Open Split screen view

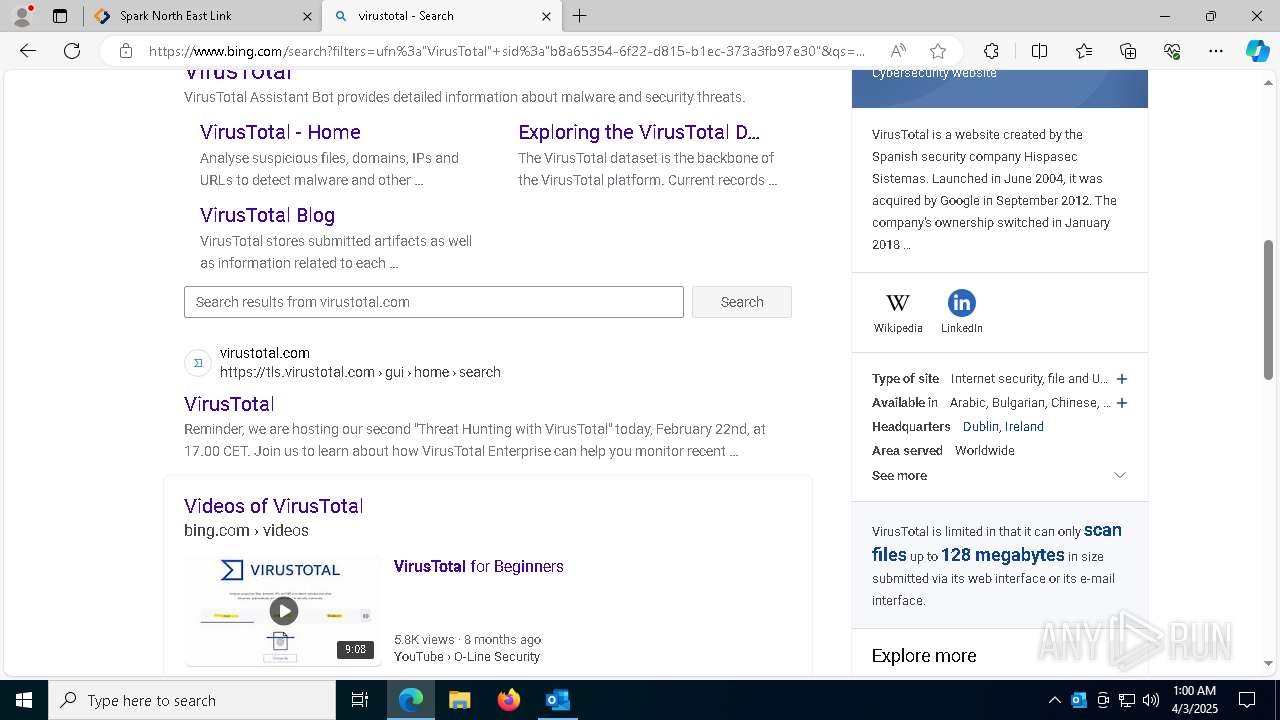pyautogui.click(x=1039, y=51)
